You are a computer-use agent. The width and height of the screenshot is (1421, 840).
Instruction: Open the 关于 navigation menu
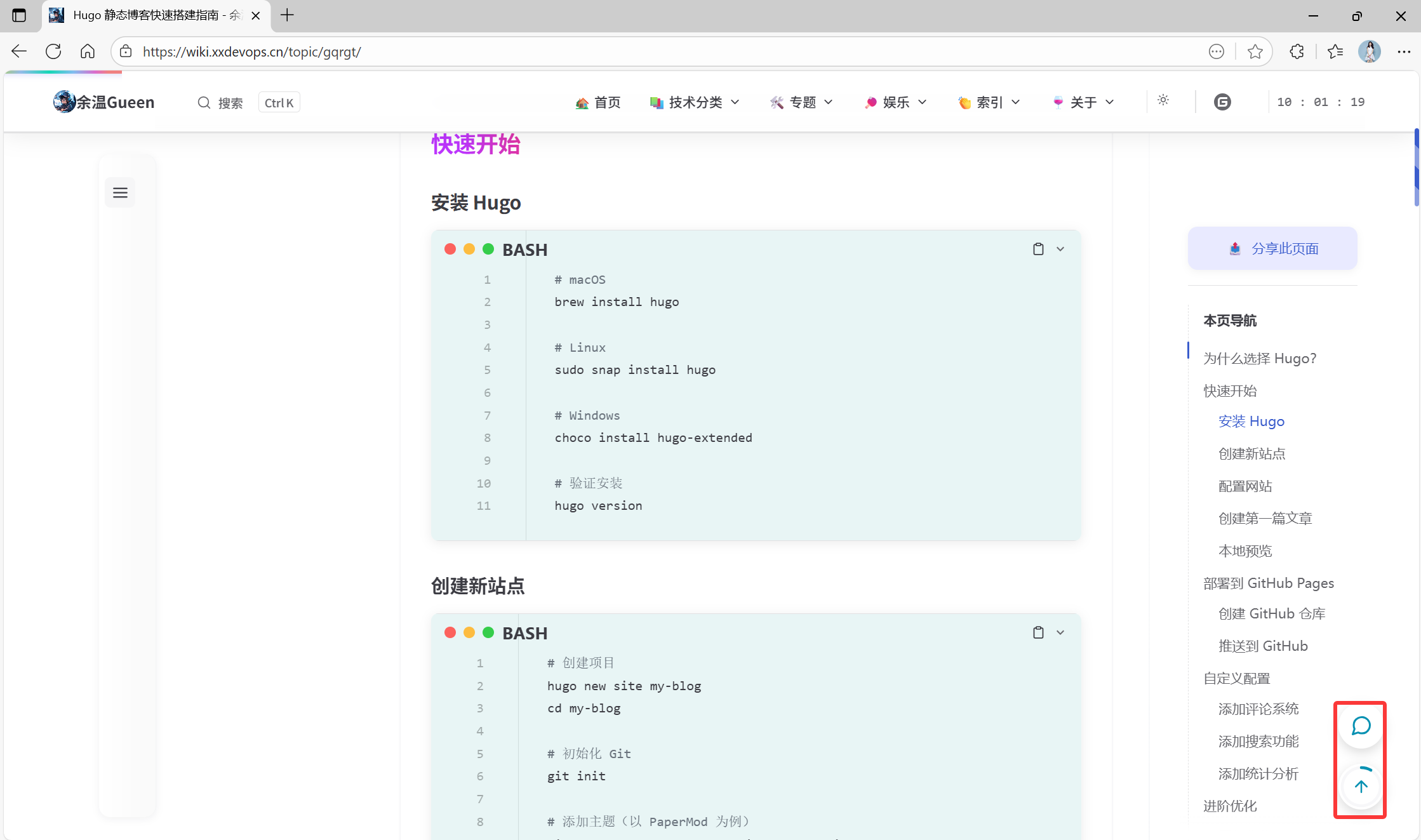click(1083, 102)
